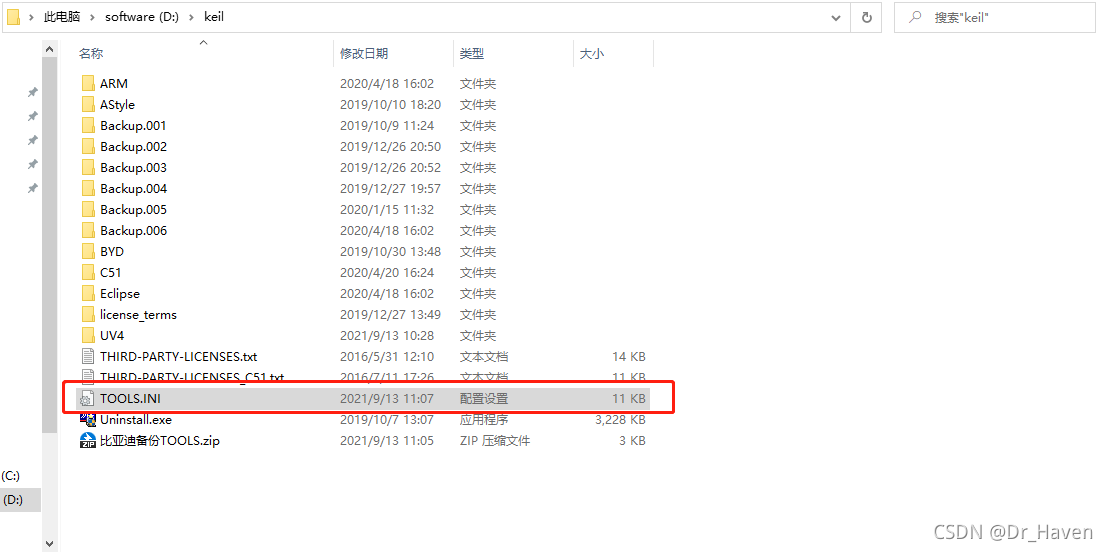Click the UV4 folder name
This screenshot has height=552, width=1108.
112,336
